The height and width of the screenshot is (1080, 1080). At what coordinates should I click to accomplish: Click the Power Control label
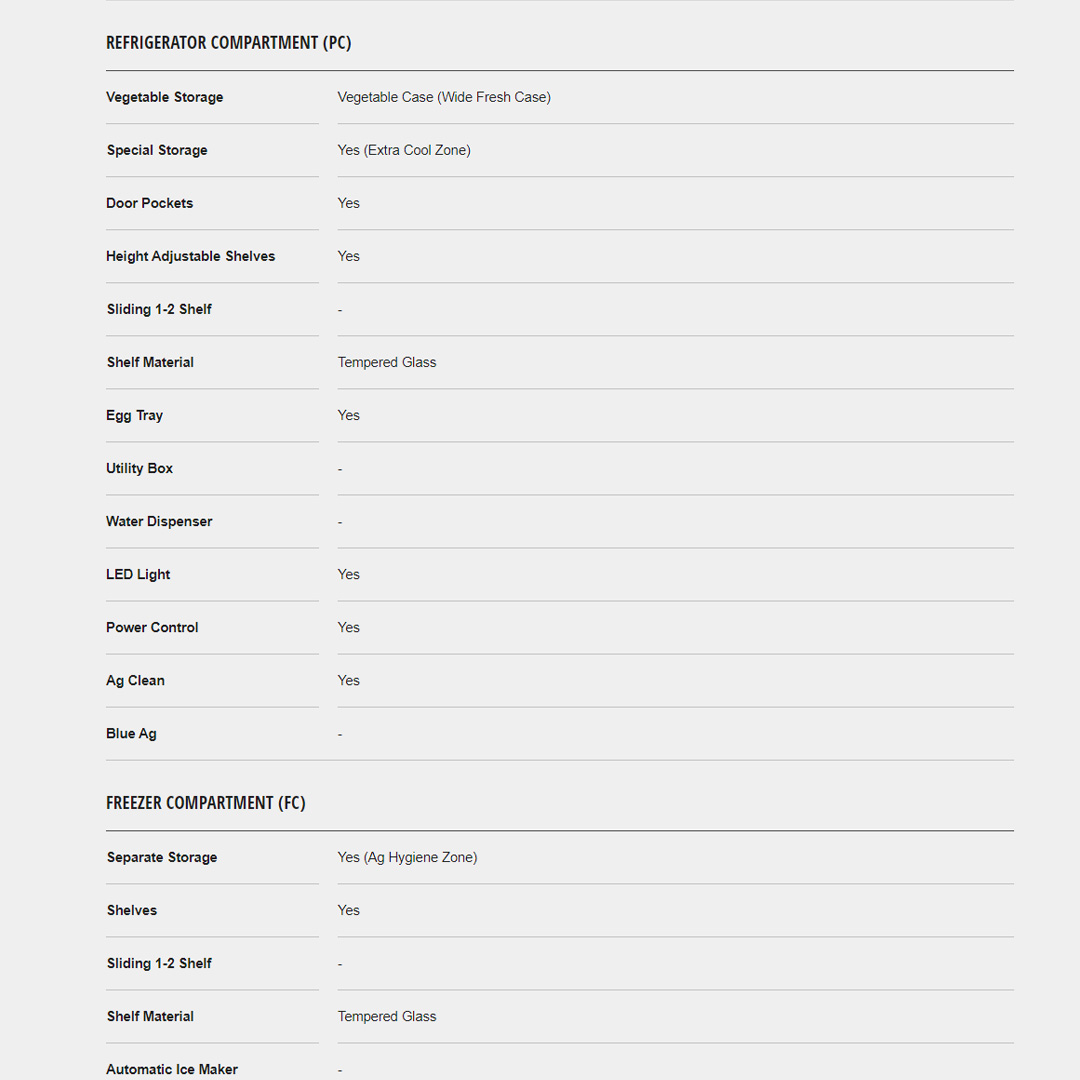pyautogui.click(x=152, y=627)
